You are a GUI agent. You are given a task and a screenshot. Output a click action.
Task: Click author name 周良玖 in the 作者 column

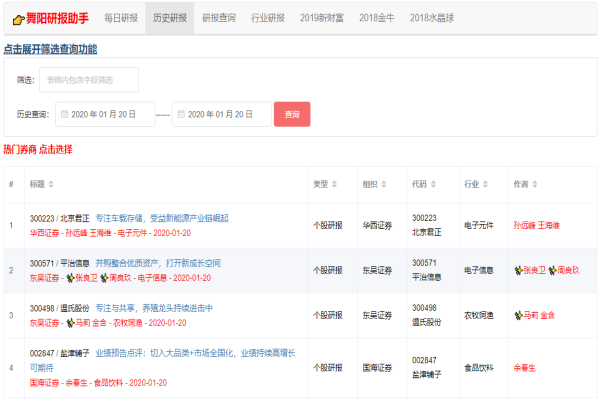point(568,271)
